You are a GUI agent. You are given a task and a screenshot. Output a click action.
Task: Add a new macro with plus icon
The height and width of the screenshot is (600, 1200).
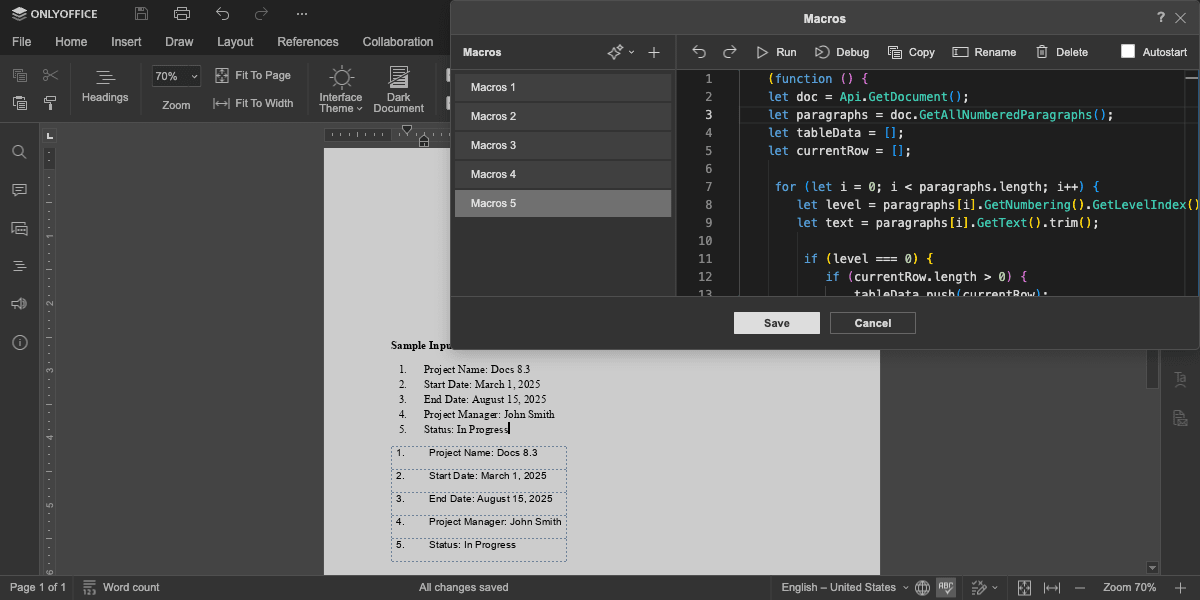(654, 52)
